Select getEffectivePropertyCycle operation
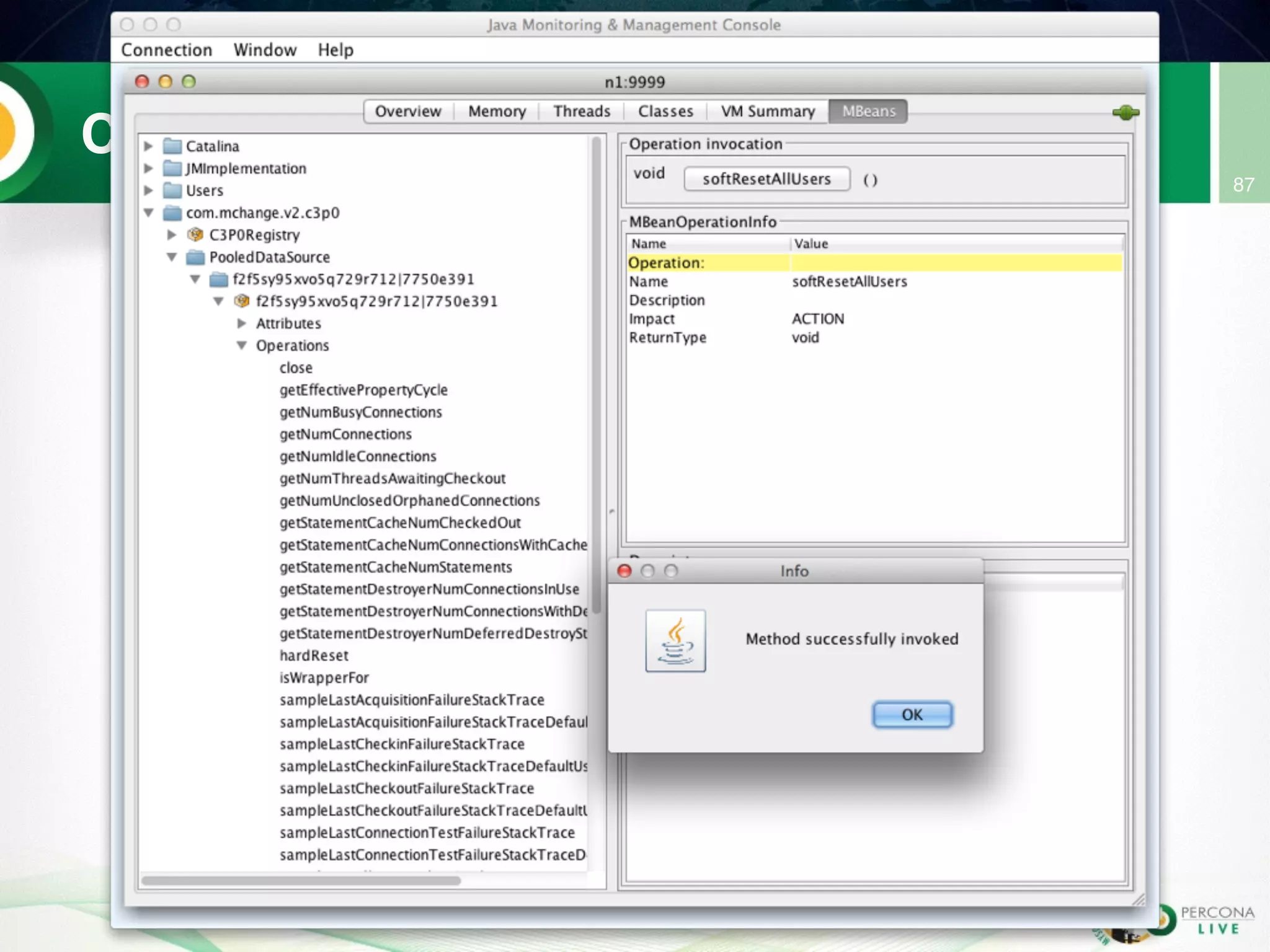The width and height of the screenshot is (1270, 952). coord(363,390)
